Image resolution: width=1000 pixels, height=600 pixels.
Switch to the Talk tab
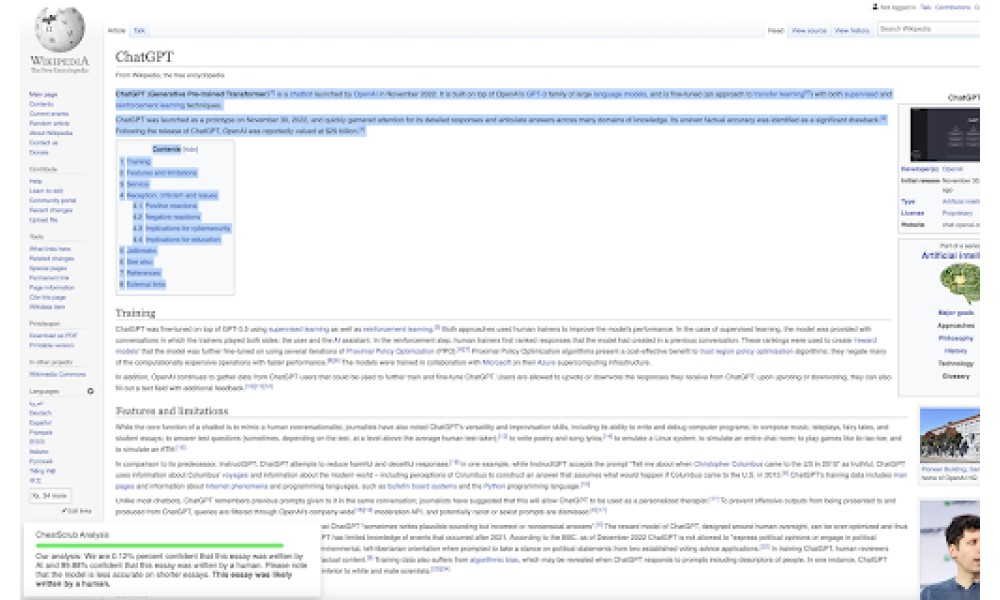(139, 31)
